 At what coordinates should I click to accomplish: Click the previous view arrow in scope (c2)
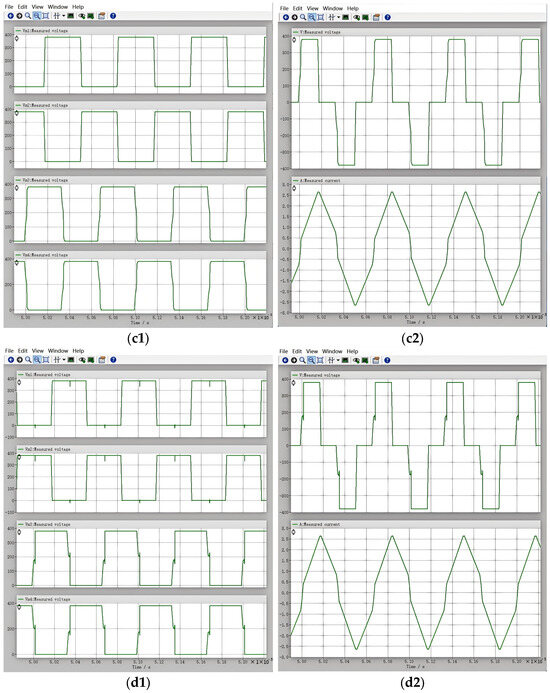click(286, 17)
